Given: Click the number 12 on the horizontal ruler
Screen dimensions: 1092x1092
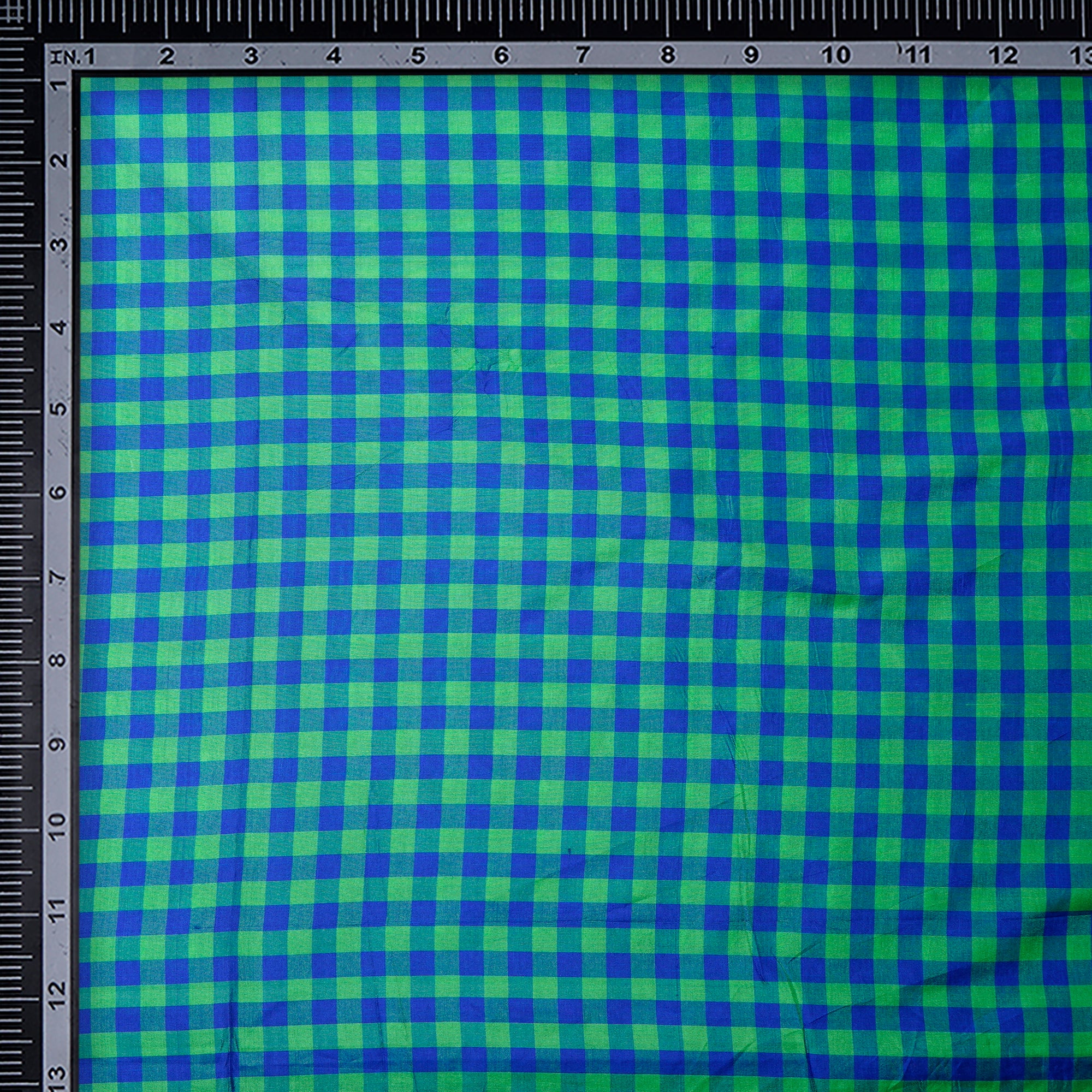Looking at the screenshot, I should pyautogui.click(x=1002, y=55).
